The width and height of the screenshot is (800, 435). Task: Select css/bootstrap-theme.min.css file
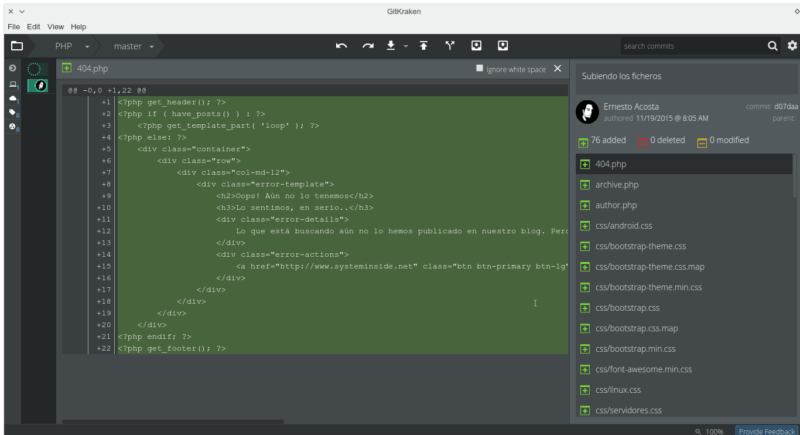[684, 287]
